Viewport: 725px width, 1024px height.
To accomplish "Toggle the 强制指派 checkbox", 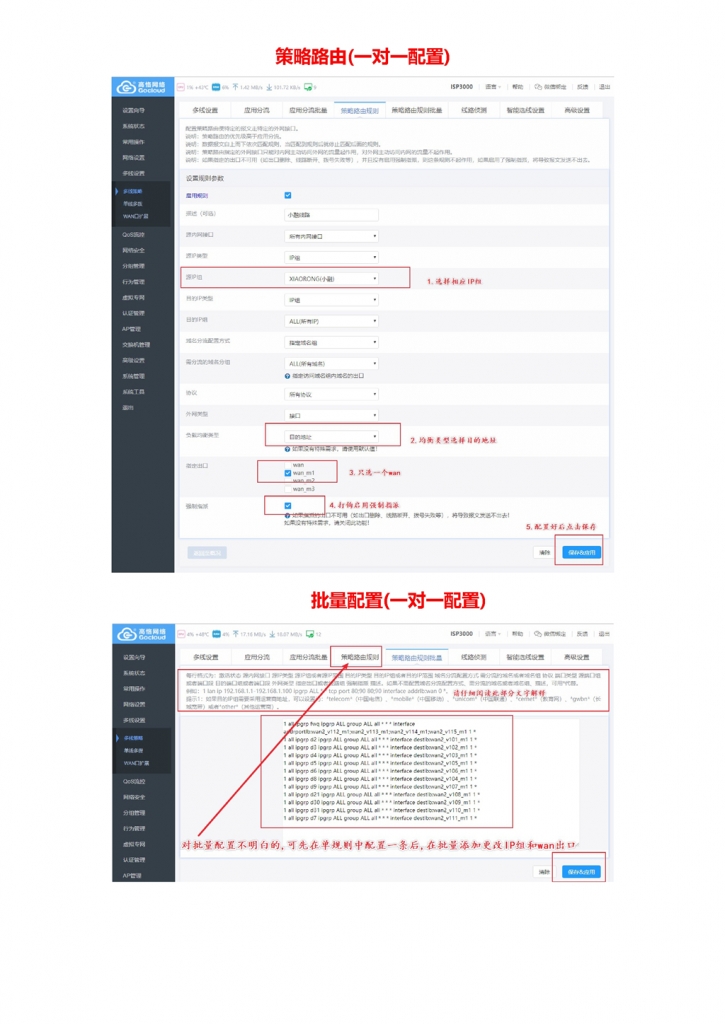I will click(288, 505).
